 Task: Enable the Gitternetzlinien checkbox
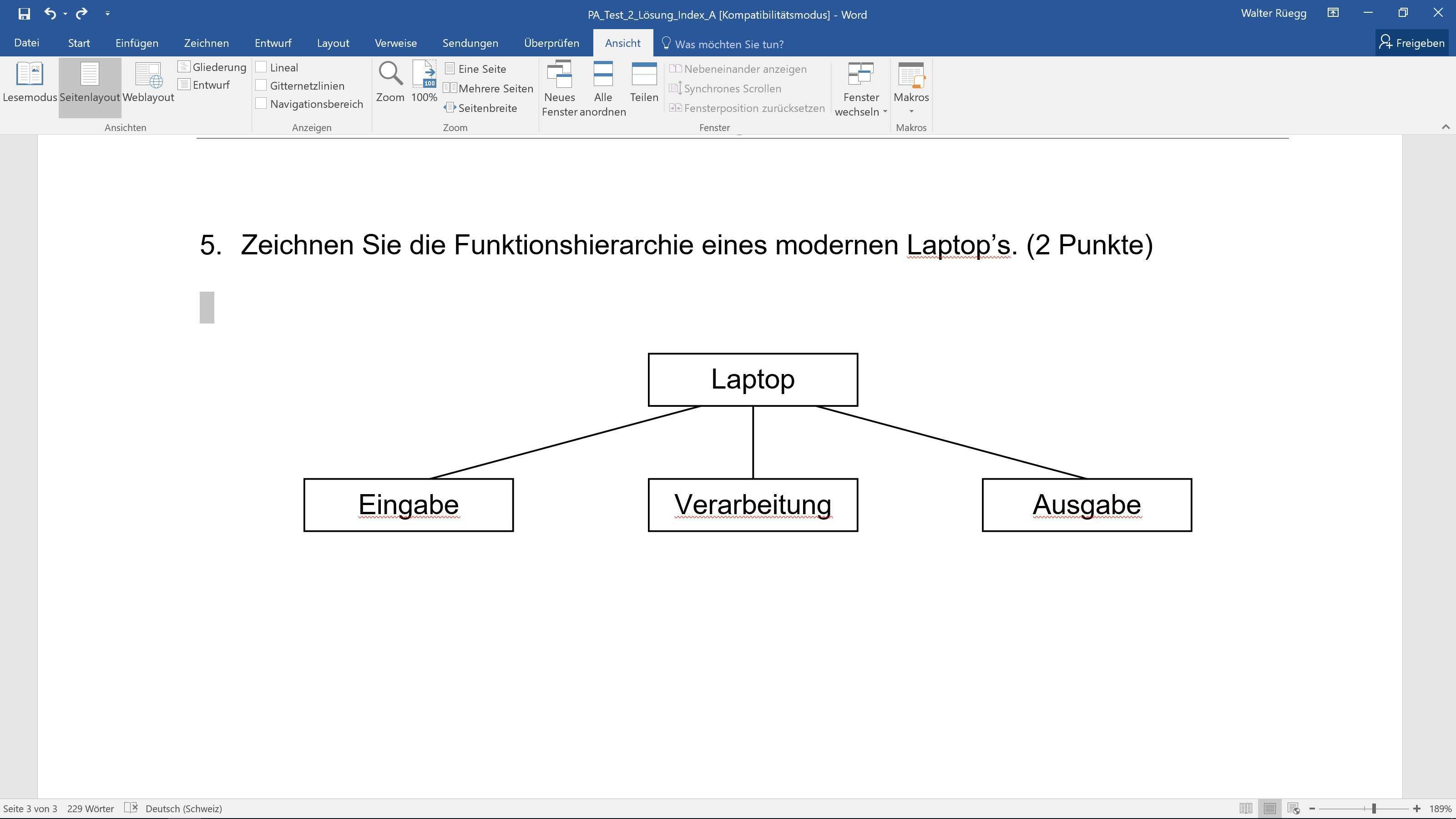click(261, 86)
